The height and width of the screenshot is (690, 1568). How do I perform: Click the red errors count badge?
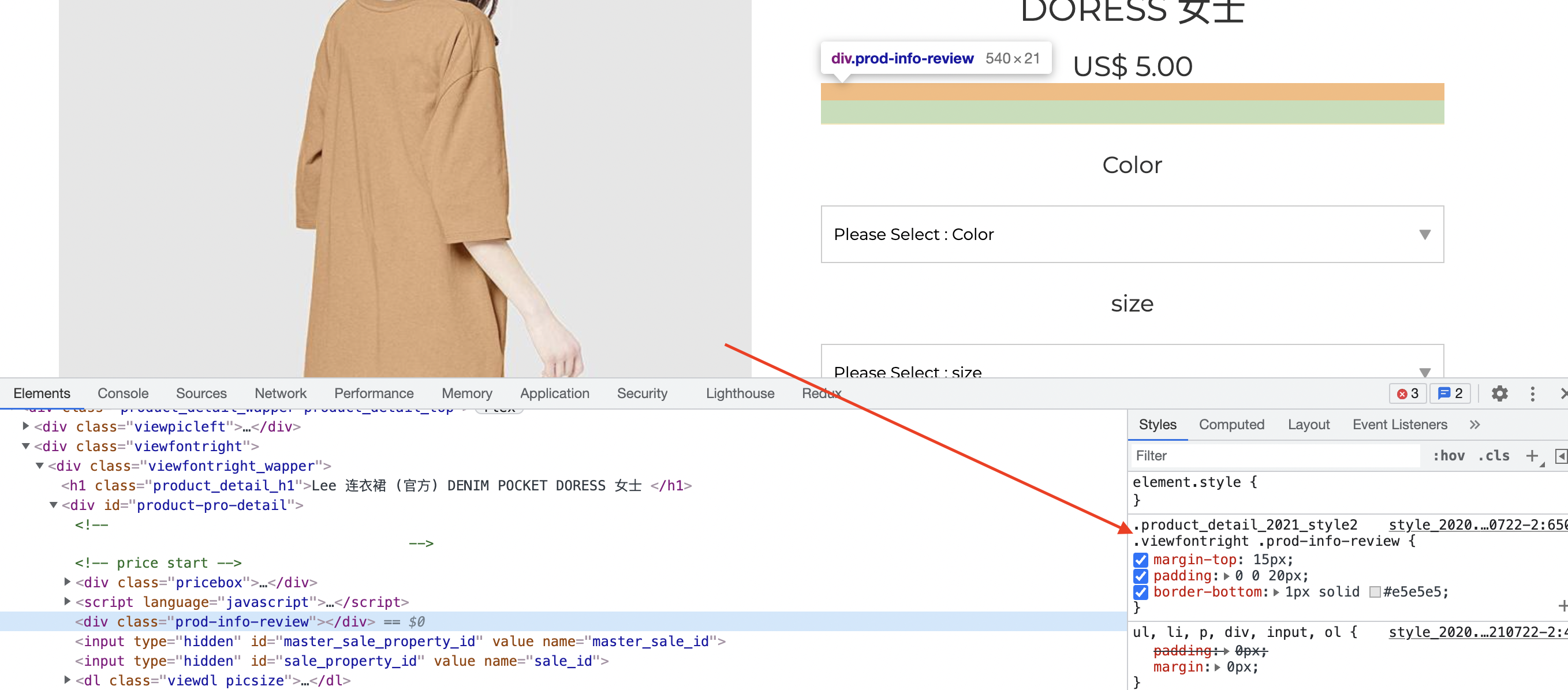(x=1408, y=393)
